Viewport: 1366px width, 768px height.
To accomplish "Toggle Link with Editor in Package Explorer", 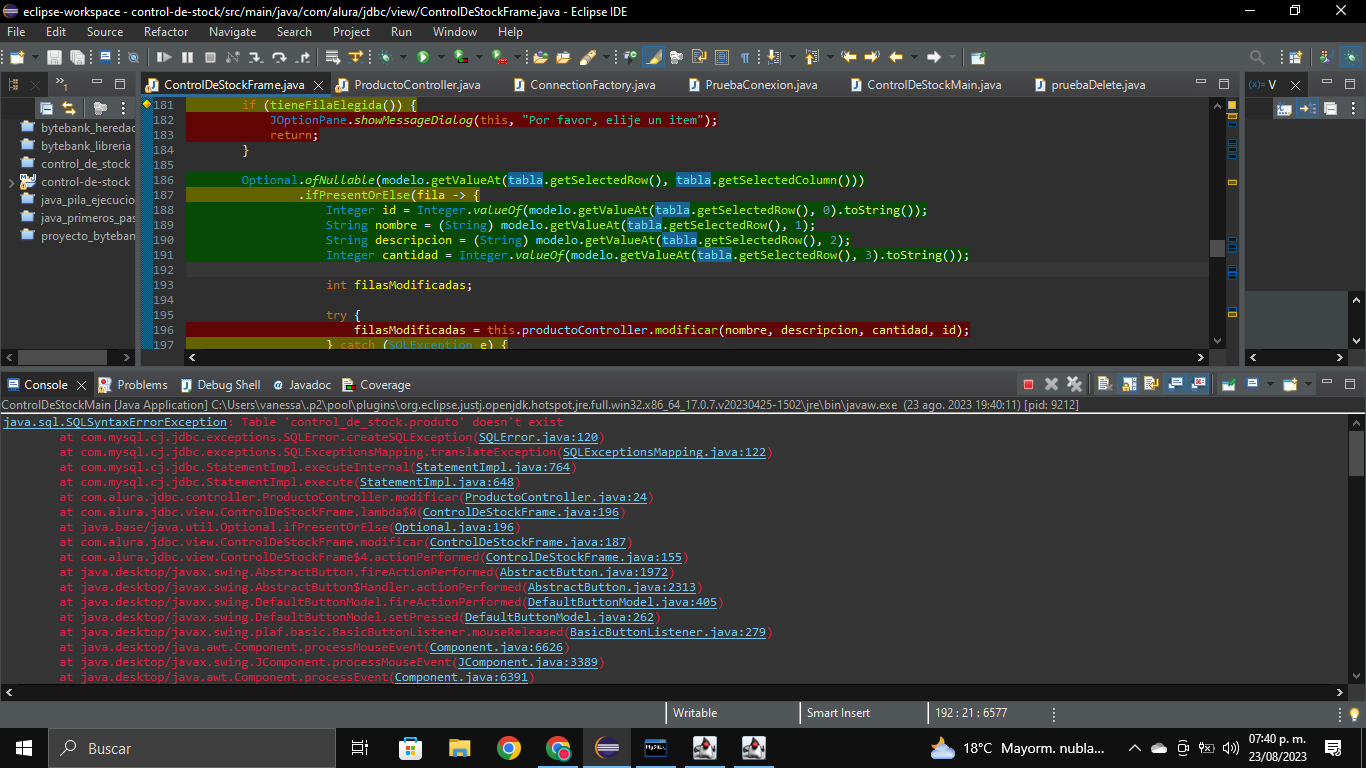I will 69,108.
